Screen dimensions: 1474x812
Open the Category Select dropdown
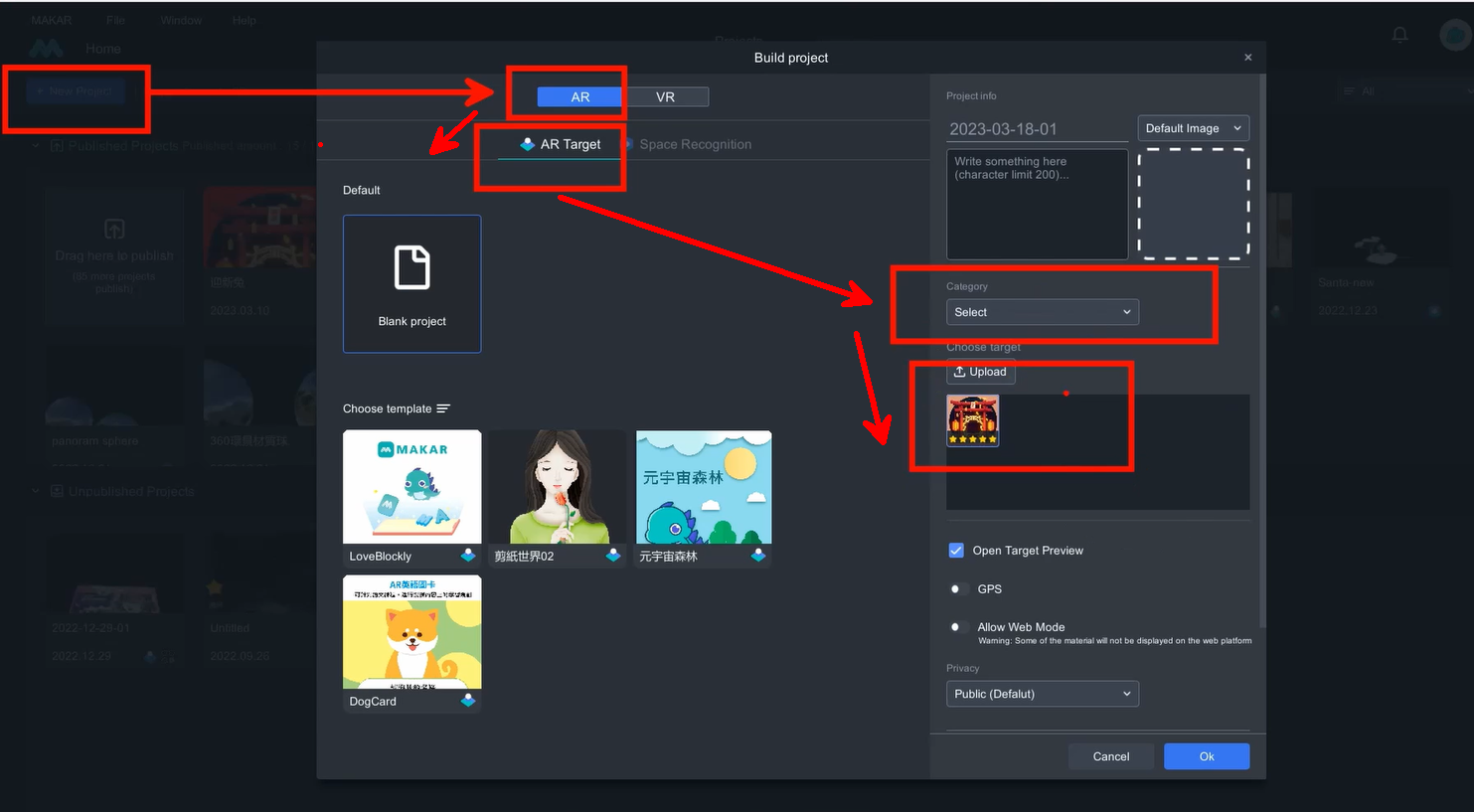pos(1042,312)
